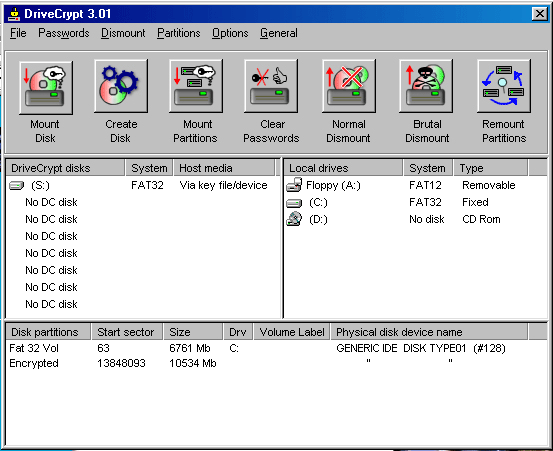The image size is (553, 451).
Task: Run Normal Dismount from the toolbar
Action: tap(349, 86)
